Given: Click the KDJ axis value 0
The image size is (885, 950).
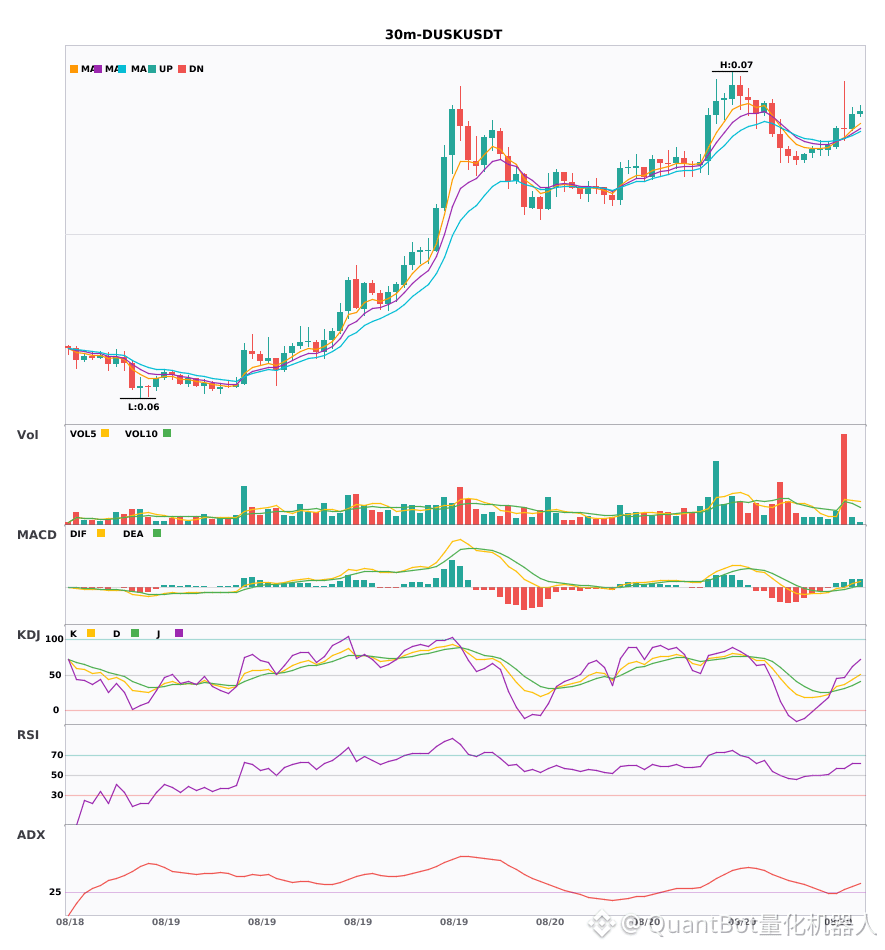Looking at the screenshot, I should pos(56,710).
